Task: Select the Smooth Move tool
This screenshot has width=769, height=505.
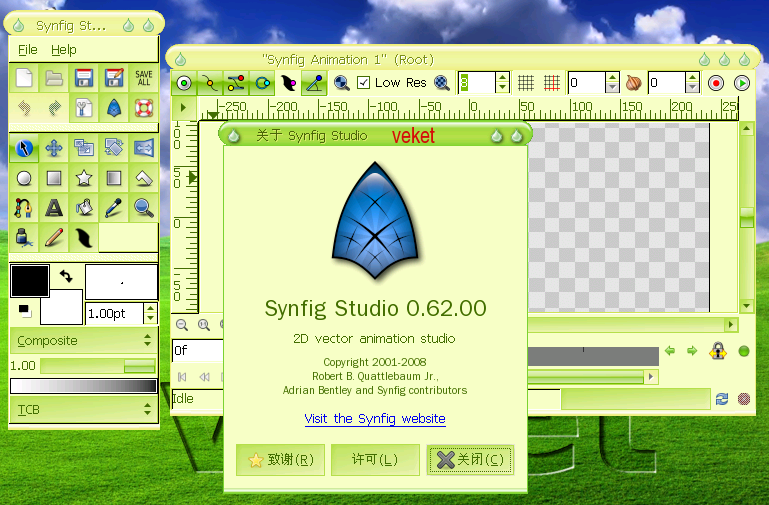Action: (x=54, y=148)
